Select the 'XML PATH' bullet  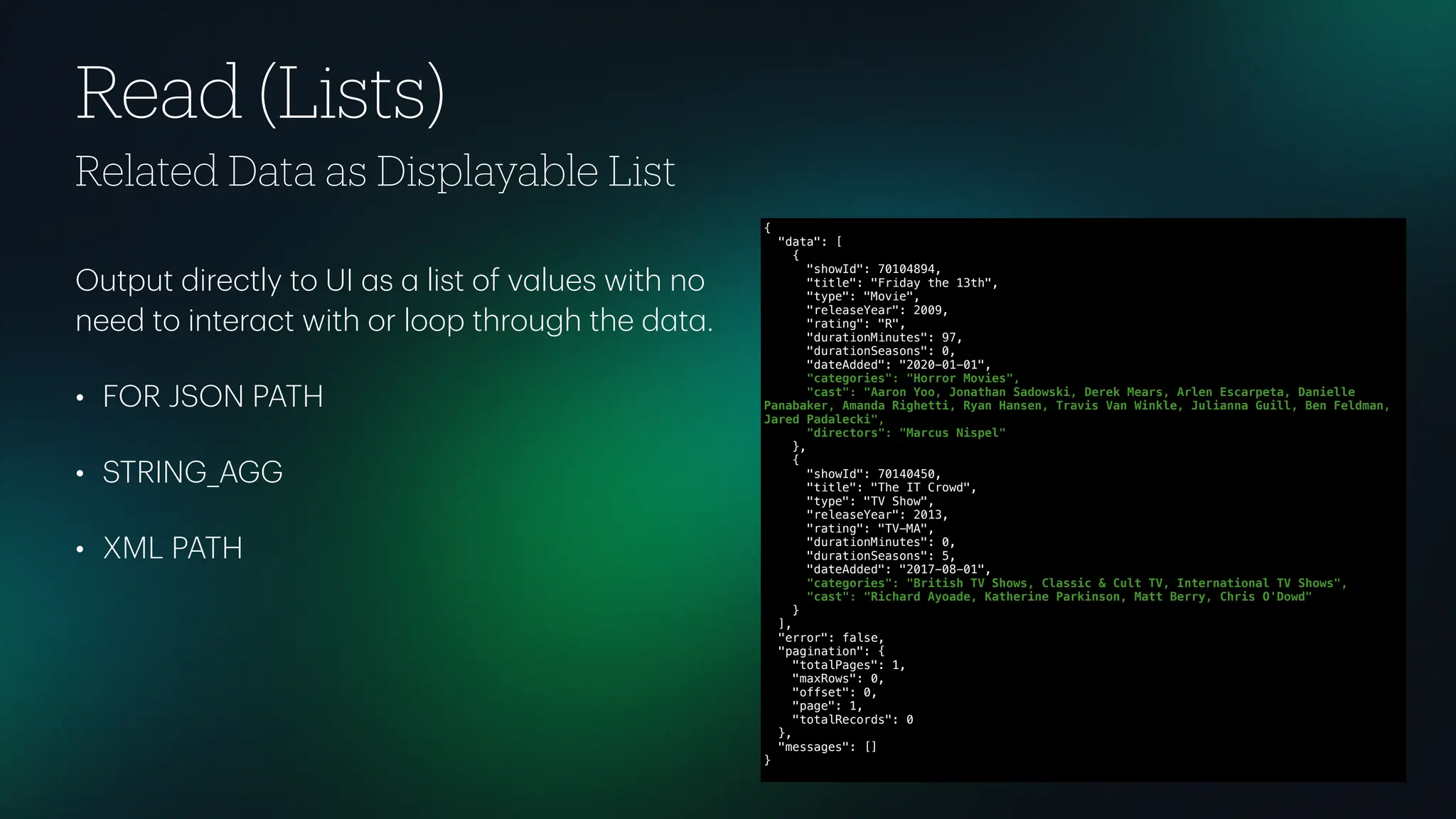pyautogui.click(x=173, y=548)
